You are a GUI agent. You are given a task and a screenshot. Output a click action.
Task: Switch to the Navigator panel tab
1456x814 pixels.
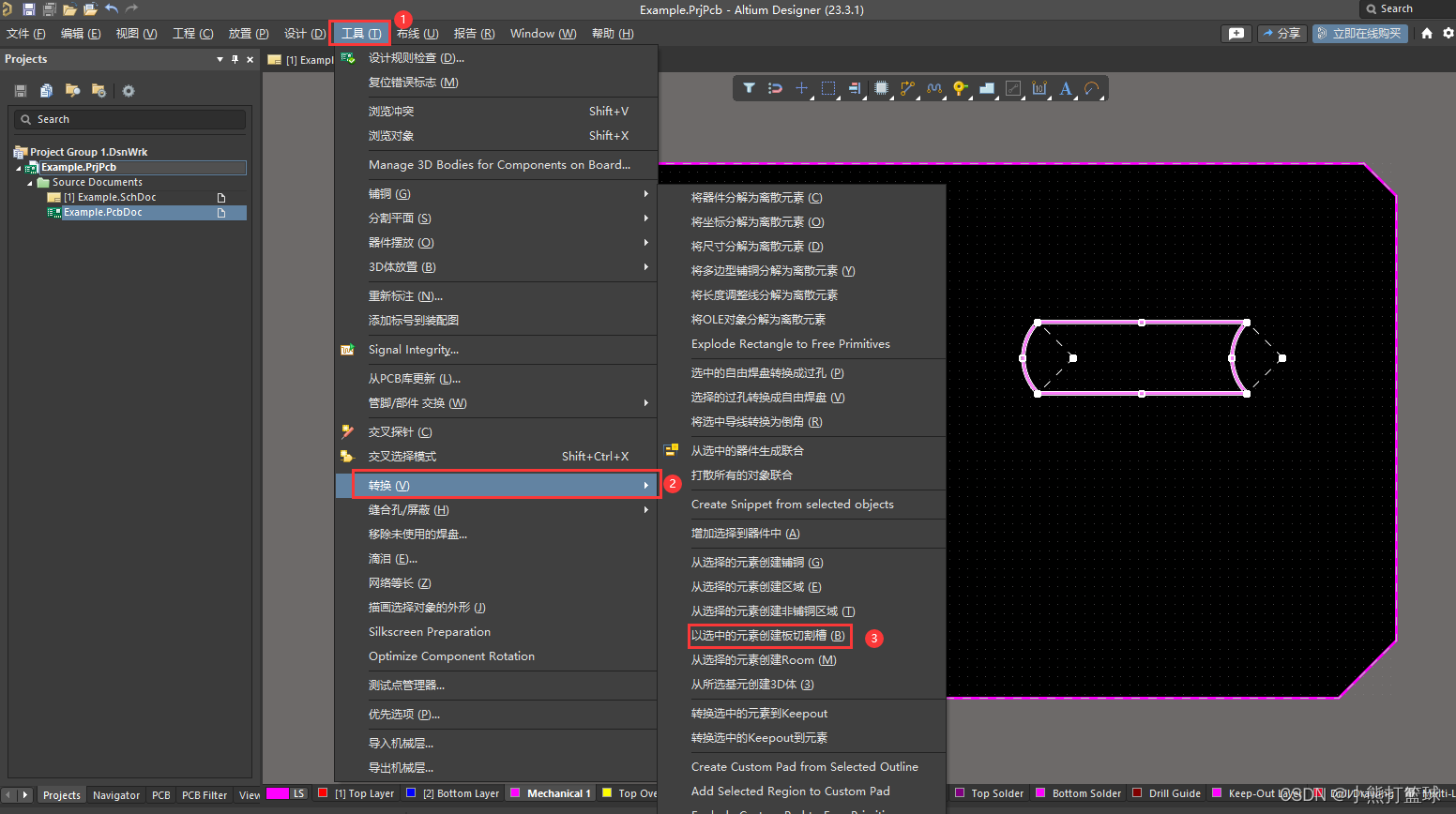115,794
